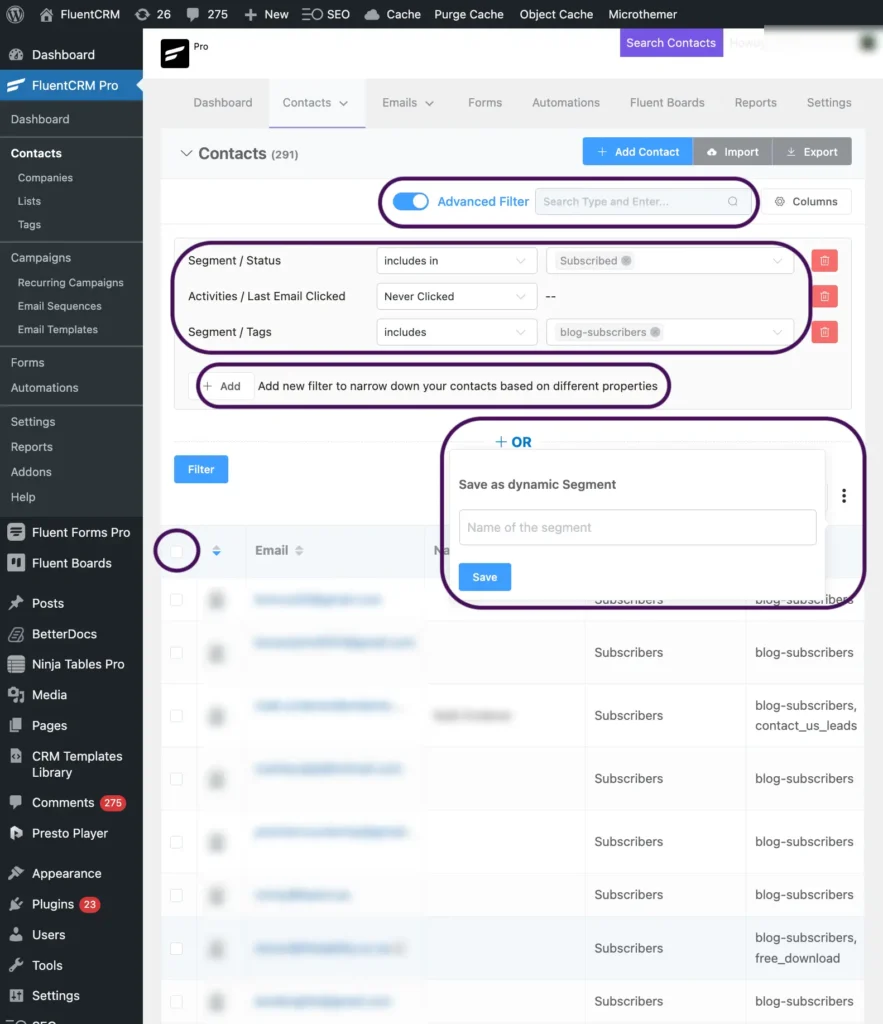
Task: Click the search magnifier icon
Action: (x=733, y=201)
